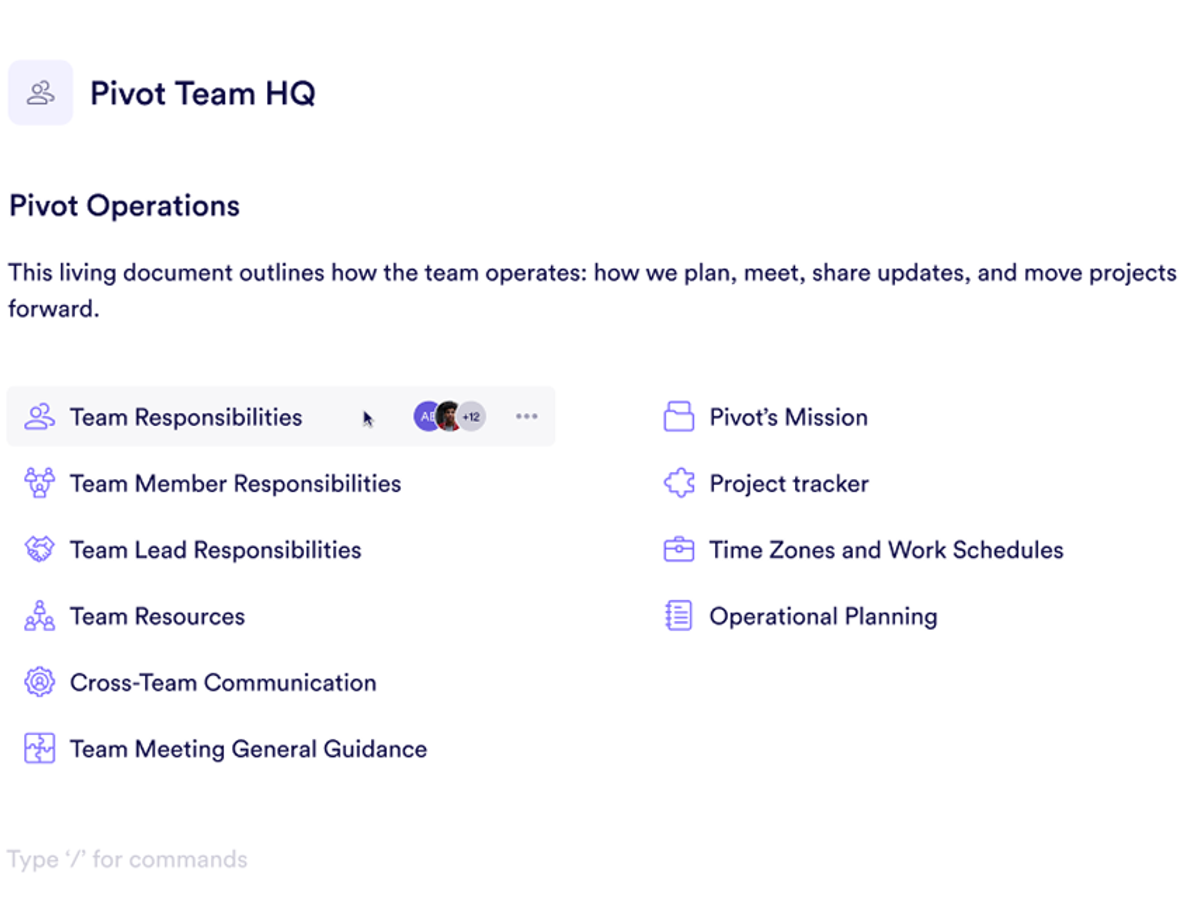The image size is (1200, 900).
Task: Click the briefcase icon for Time Zones
Action: [x=679, y=549]
